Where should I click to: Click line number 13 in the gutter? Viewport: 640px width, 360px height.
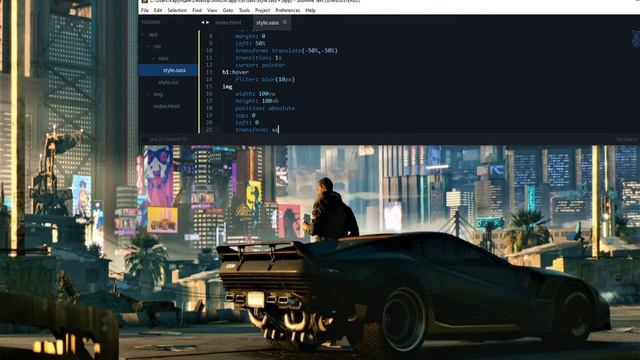[209, 72]
